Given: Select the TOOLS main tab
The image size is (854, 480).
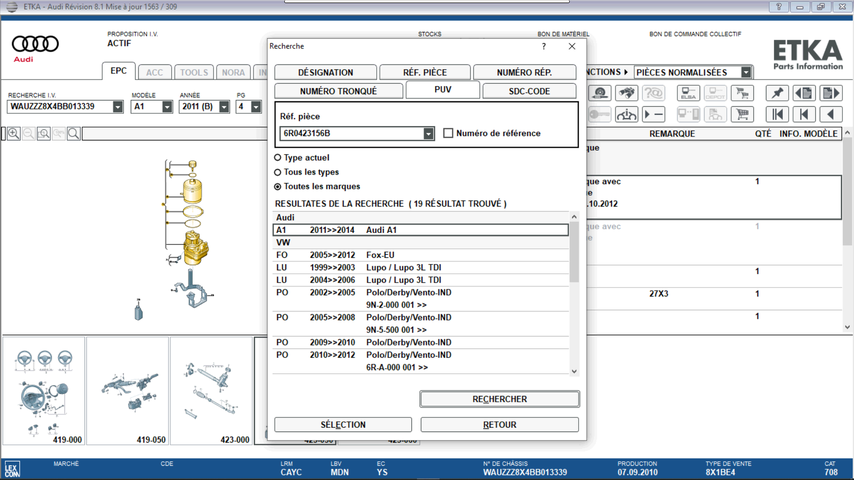Looking at the screenshot, I should pos(194,72).
